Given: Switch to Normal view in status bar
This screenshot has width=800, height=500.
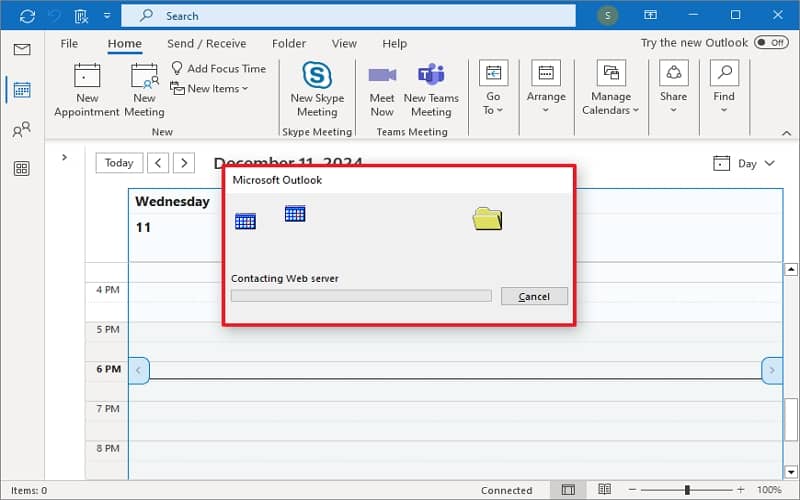Looking at the screenshot, I should point(568,490).
